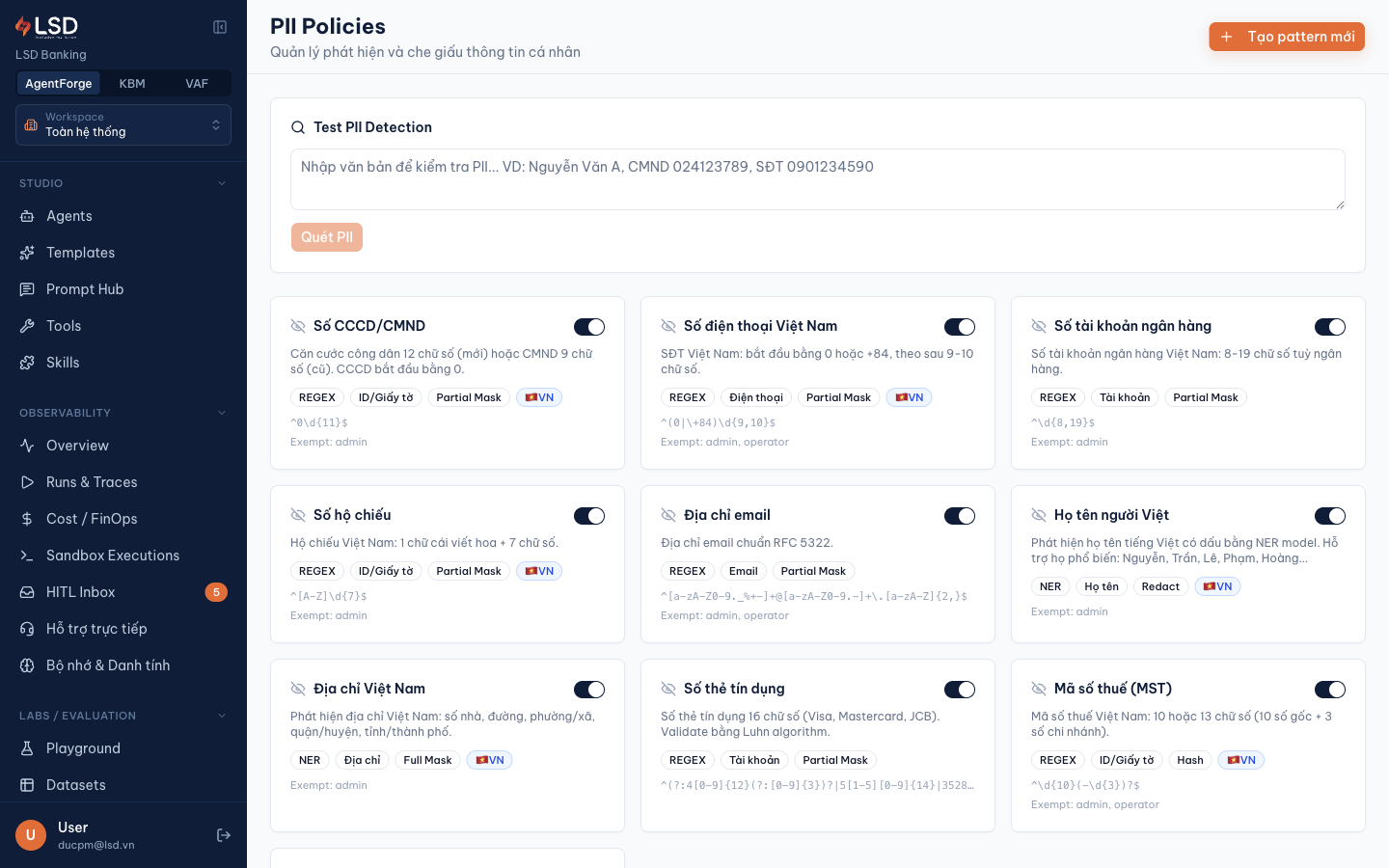1389x868 pixels.
Task: Disable the Số CCCD/CMND policy toggle
Action: [589, 327]
